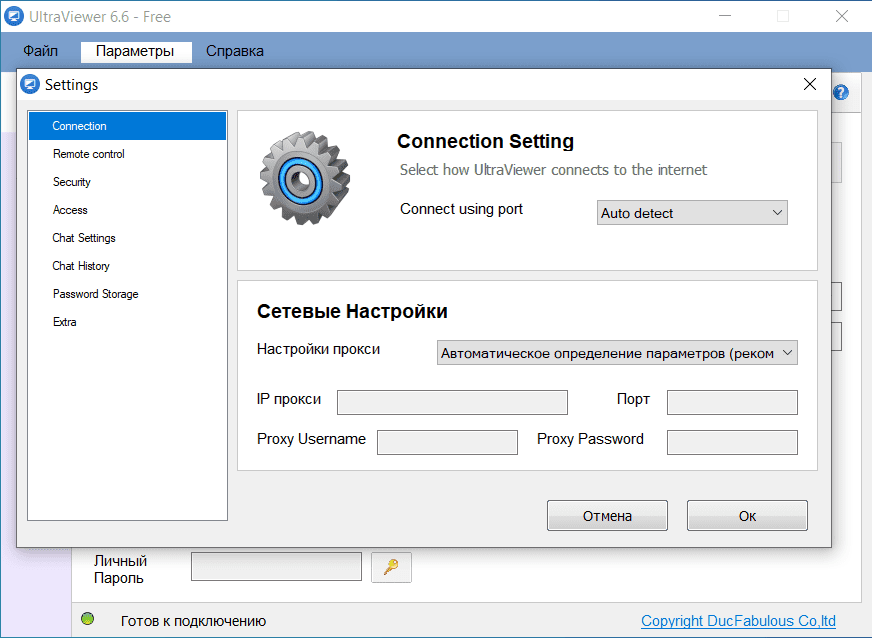Screen dimensions: 872x638
Task: Select the Chat History section
Action: click(x=81, y=266)
